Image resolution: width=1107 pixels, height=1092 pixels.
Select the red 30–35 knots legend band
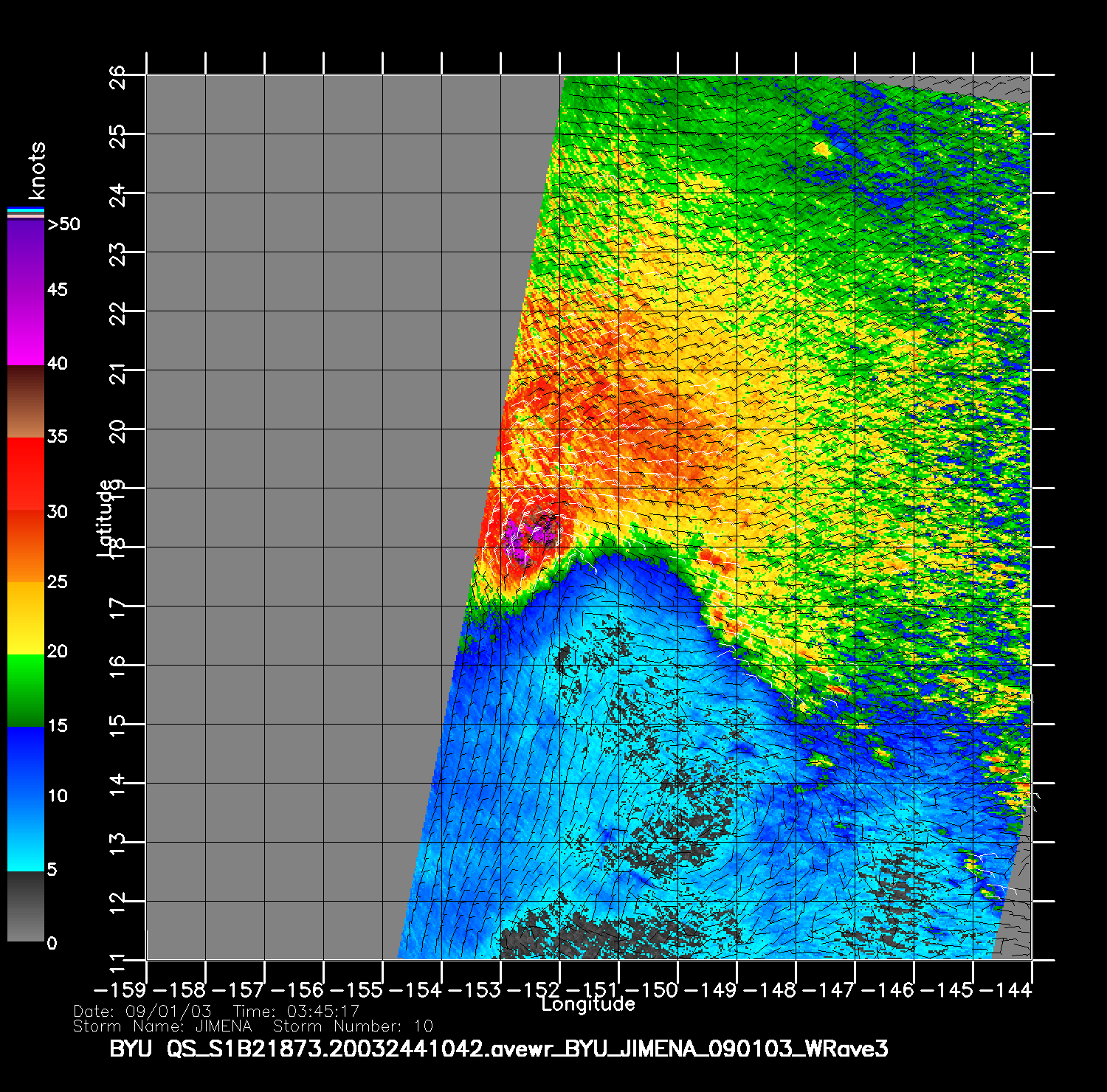(x=25, y=472)
